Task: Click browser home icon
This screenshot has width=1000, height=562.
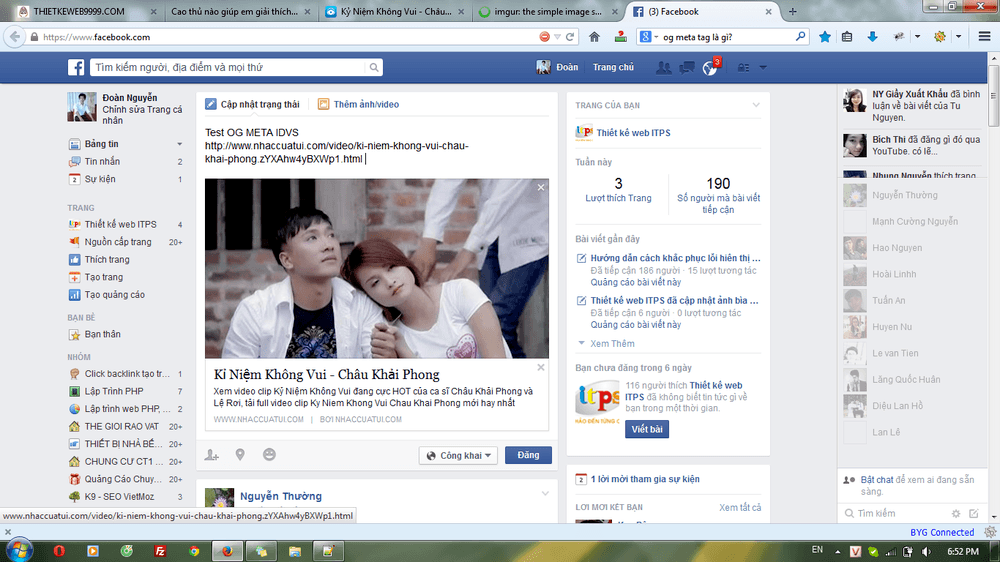Action: [x=594, y=37]
